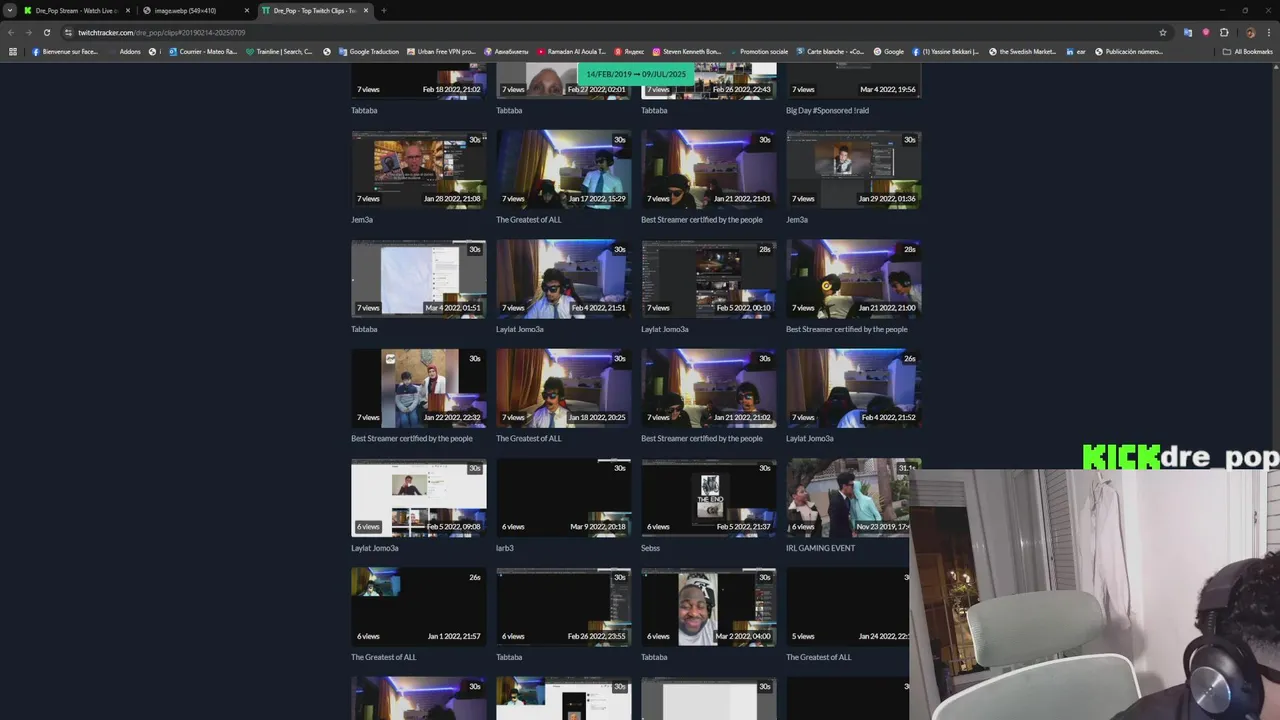Open the Google Translate extension icon
Screen dimensions: 1280x720
[x=1187, y=32]
